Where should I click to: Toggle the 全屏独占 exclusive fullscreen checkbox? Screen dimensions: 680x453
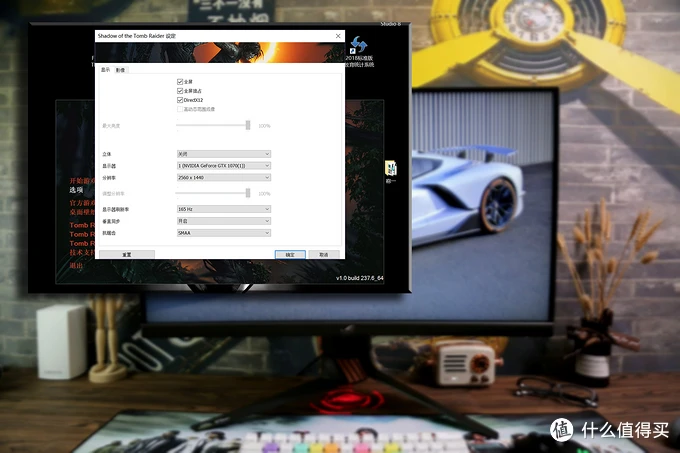(180, 91)
